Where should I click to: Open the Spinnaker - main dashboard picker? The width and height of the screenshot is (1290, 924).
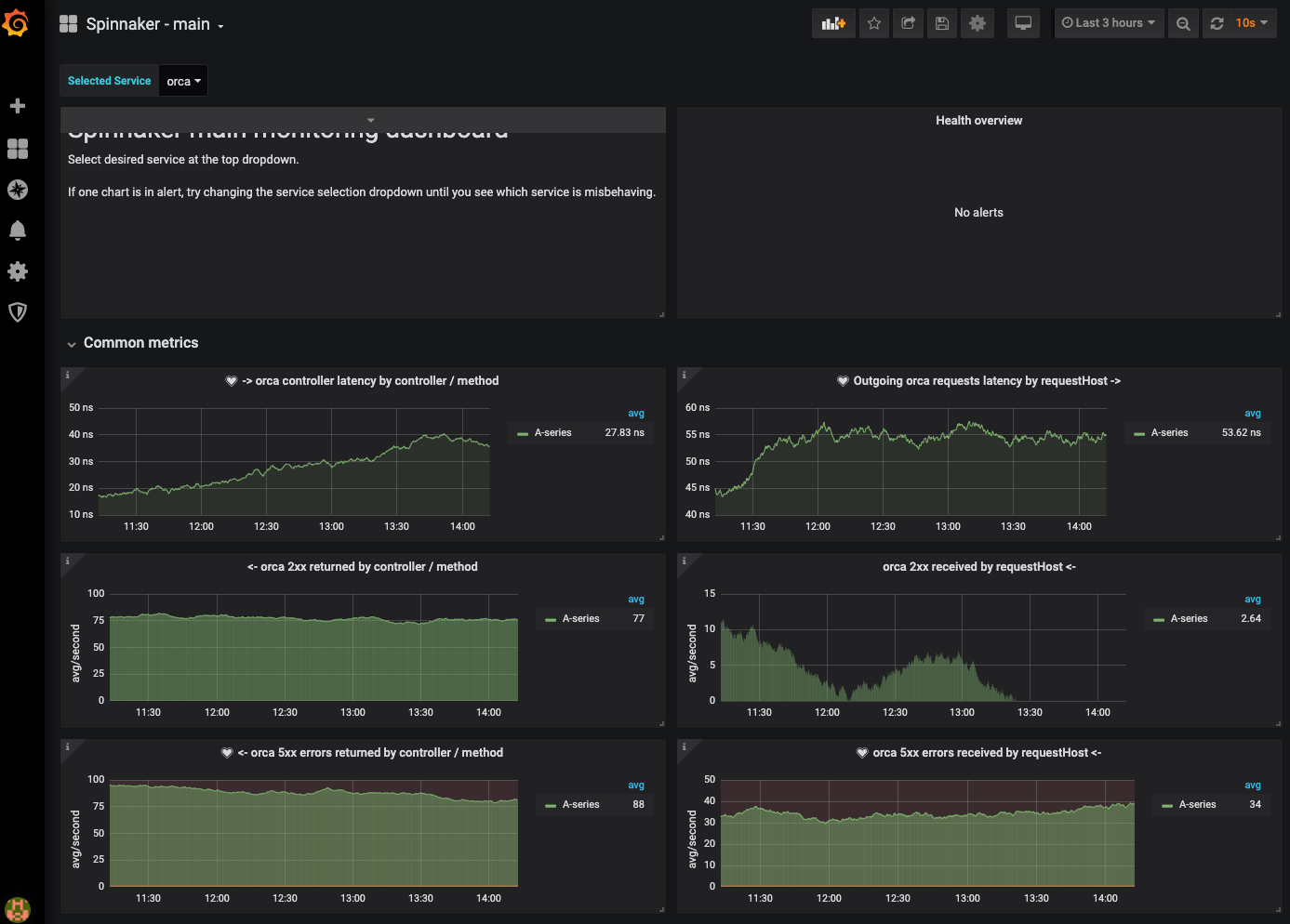coord(154,24)
